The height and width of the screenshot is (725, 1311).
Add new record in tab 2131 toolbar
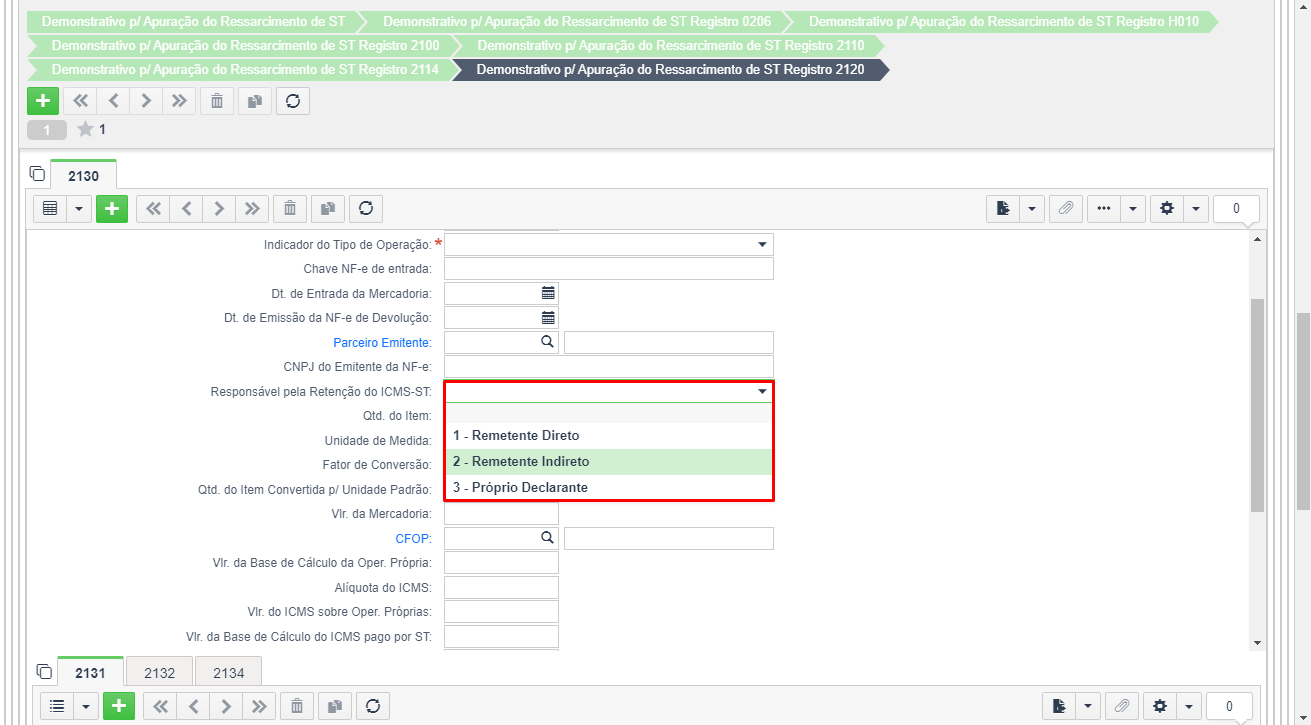point(119,706)
